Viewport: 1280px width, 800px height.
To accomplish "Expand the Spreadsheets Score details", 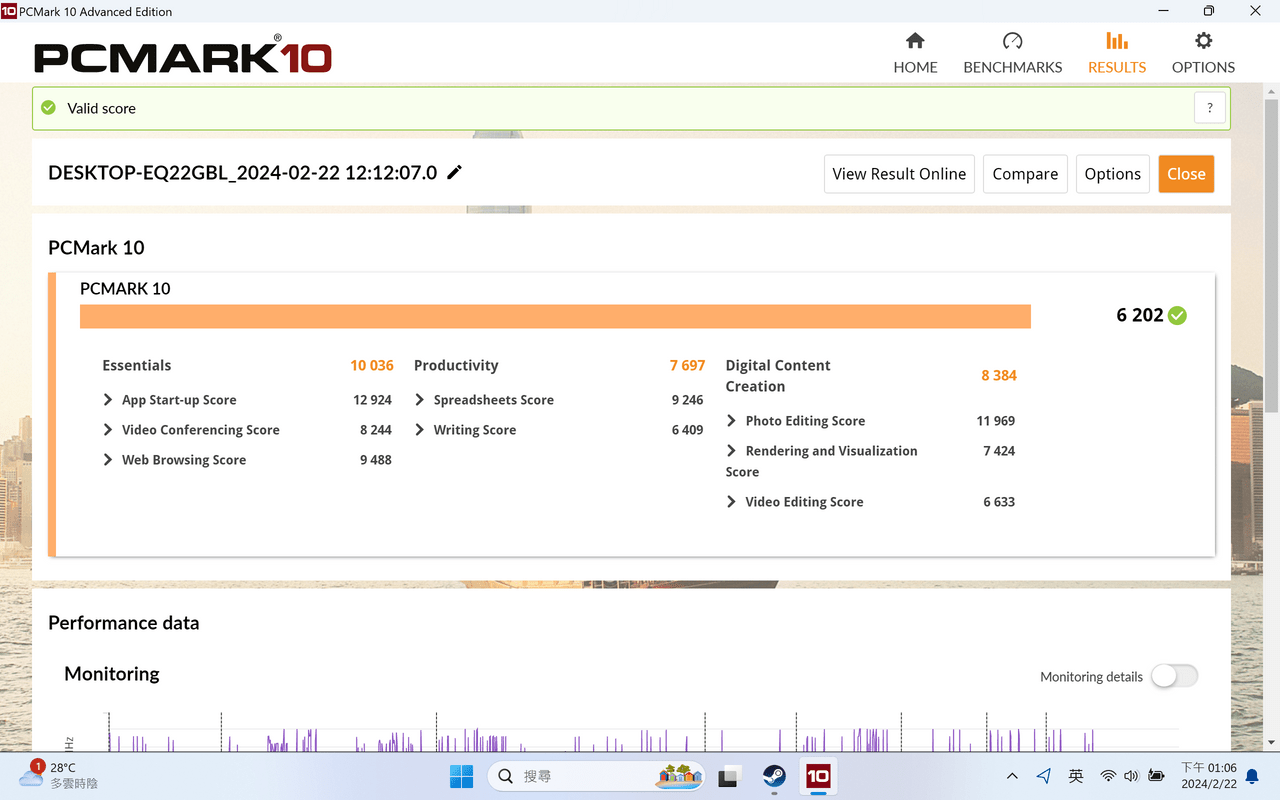I will (421, 400).
